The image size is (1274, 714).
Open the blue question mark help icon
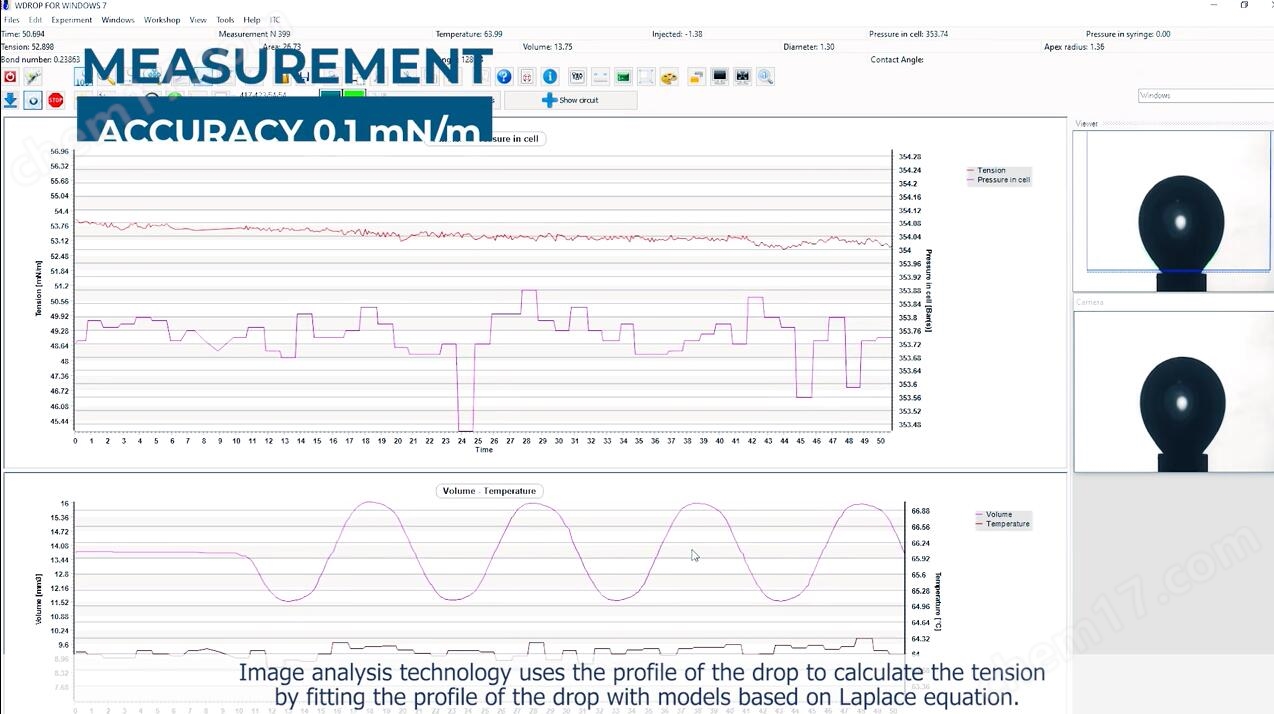pyautogui.click(x=504, y=77)
